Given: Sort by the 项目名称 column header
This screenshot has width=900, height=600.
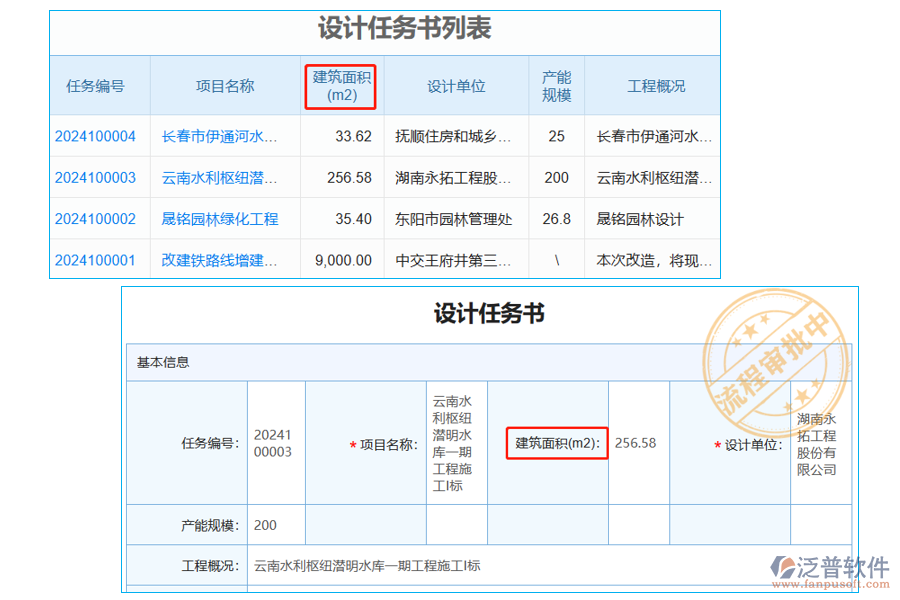Looking at the screenshot, I should pos(225,86).
